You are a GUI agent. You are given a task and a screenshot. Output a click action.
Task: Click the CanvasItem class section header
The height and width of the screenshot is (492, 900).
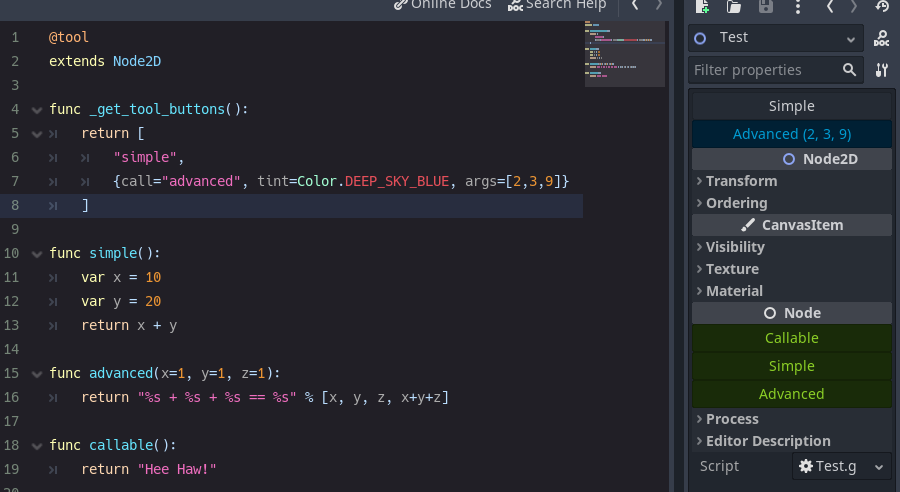point(792,225)
